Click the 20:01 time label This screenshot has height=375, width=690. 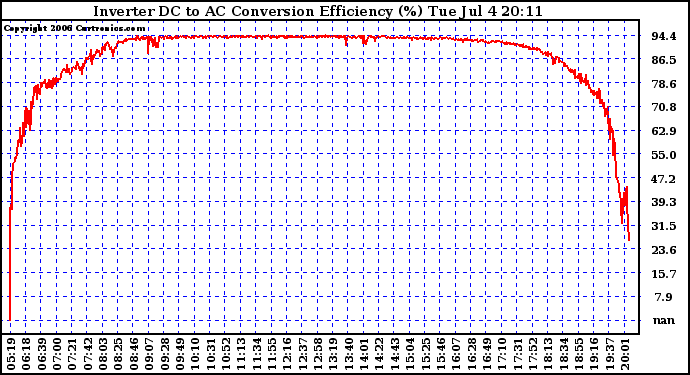625,354
